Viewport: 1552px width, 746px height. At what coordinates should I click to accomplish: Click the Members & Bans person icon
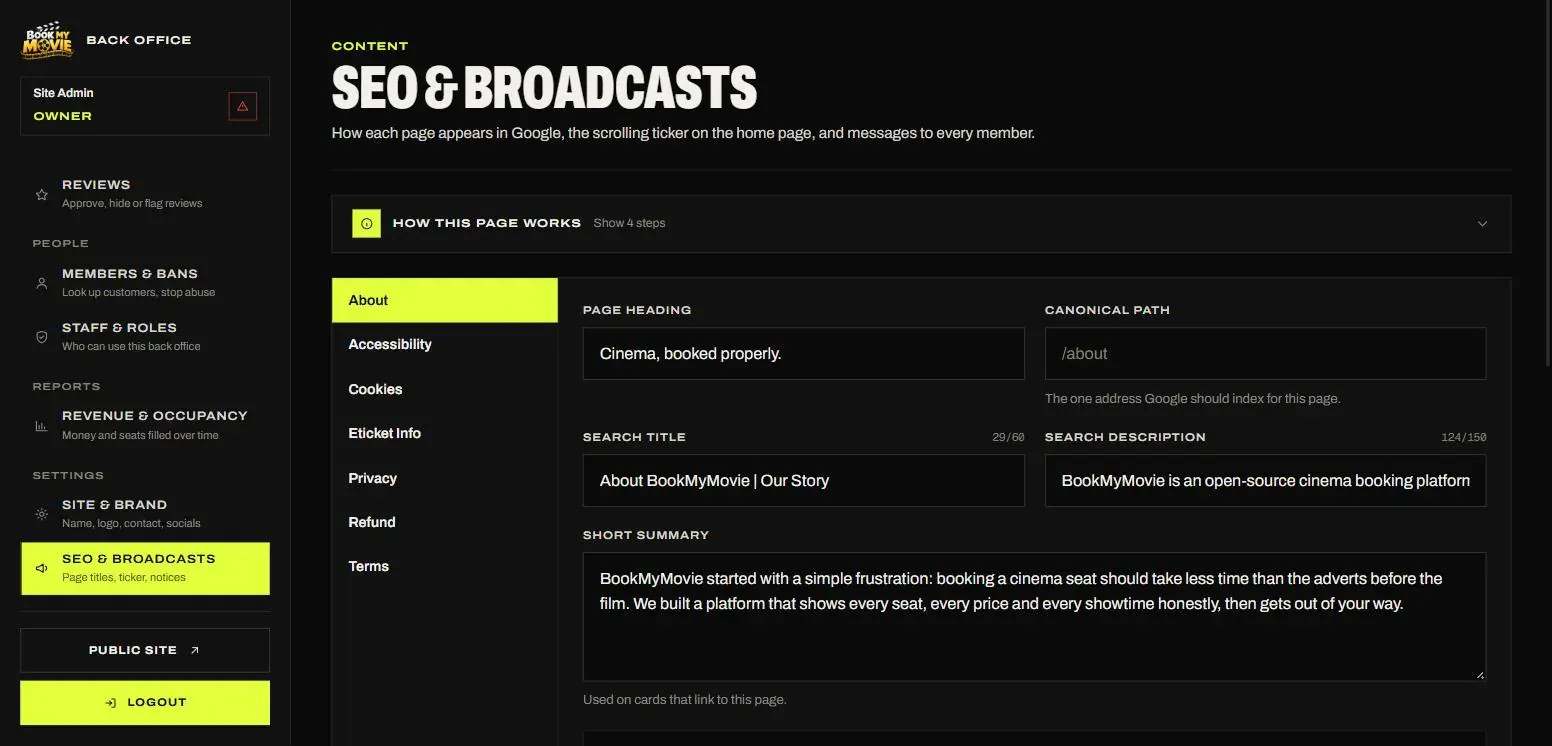41,284
